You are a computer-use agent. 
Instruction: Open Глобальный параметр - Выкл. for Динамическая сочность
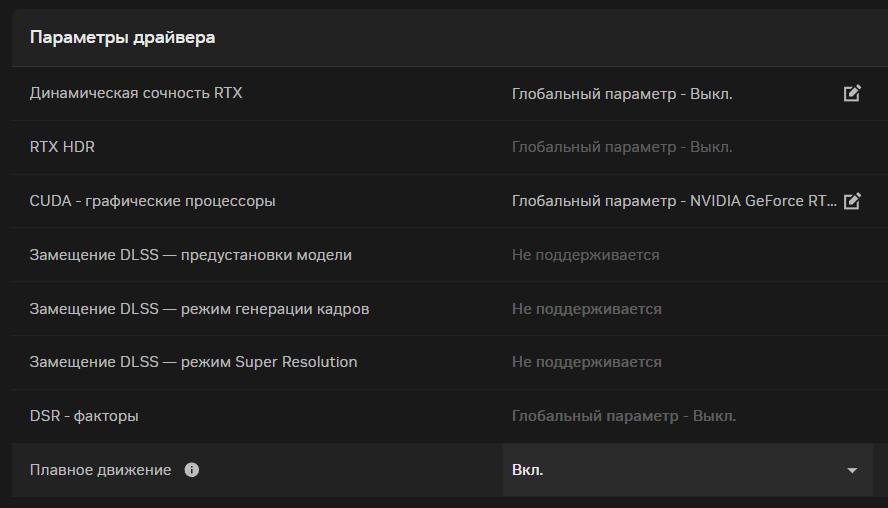tap(622, 94)
